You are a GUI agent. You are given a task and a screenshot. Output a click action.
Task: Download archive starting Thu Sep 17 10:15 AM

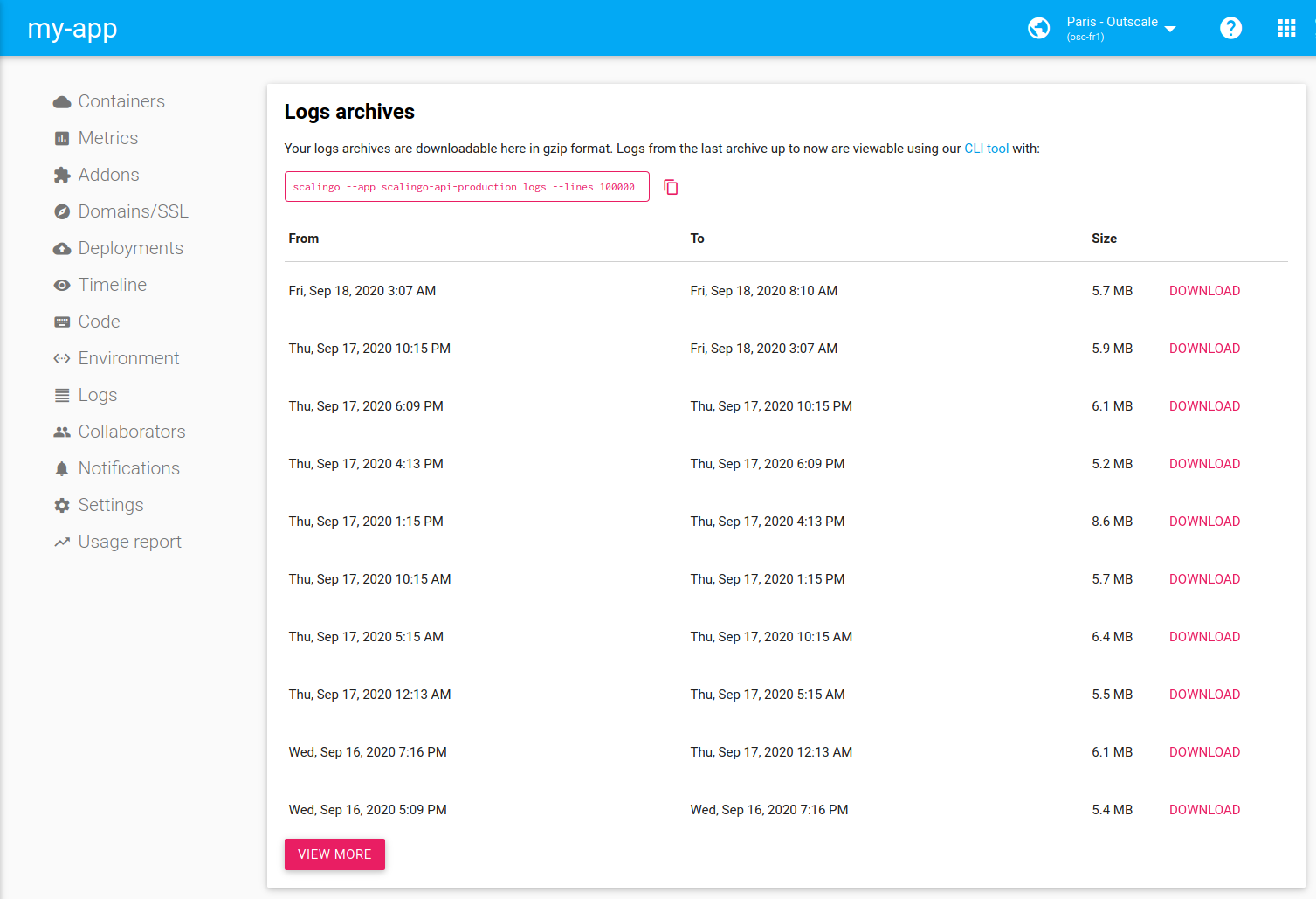pyautogui.click(x=1204, y=579)
